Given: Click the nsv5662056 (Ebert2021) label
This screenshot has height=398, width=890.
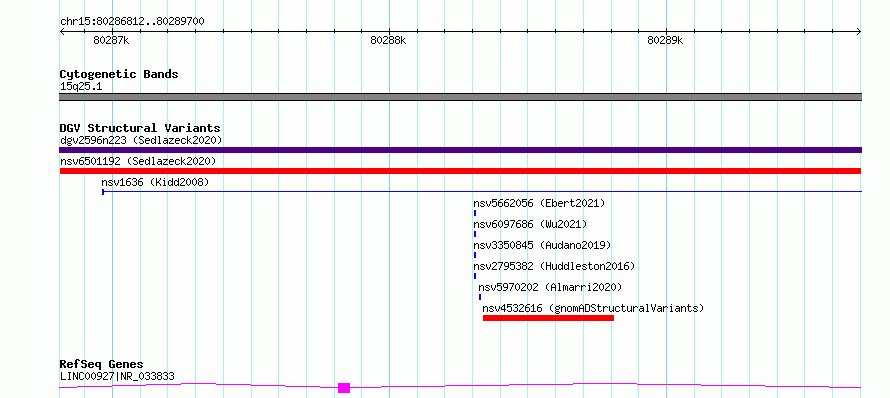Looking at the screenshot, I should (x=539, y=203).
